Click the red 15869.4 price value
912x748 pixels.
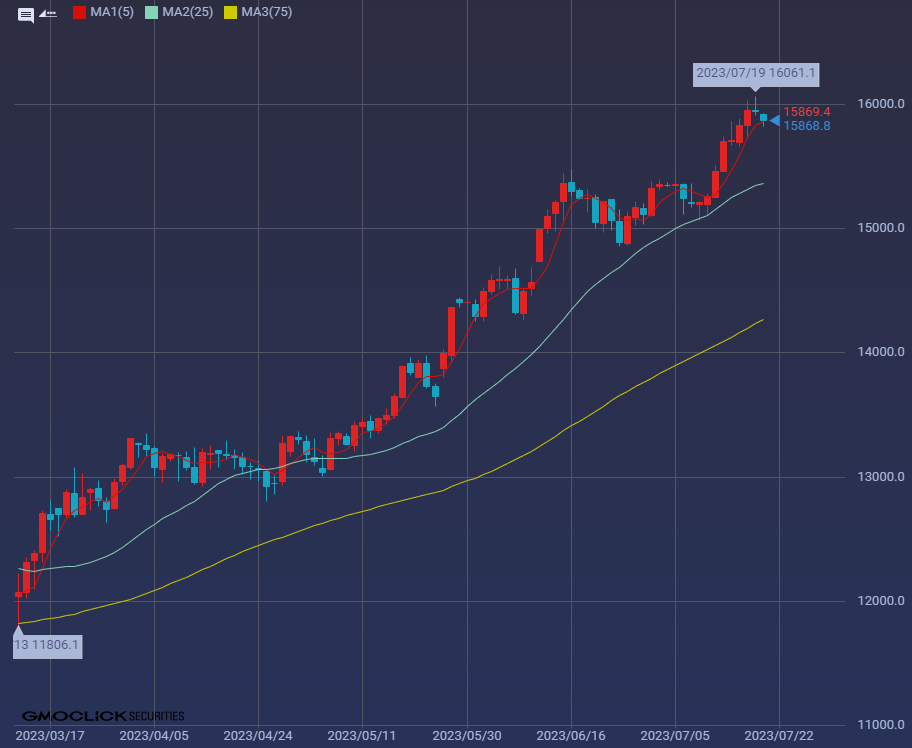tap(806, 112)
